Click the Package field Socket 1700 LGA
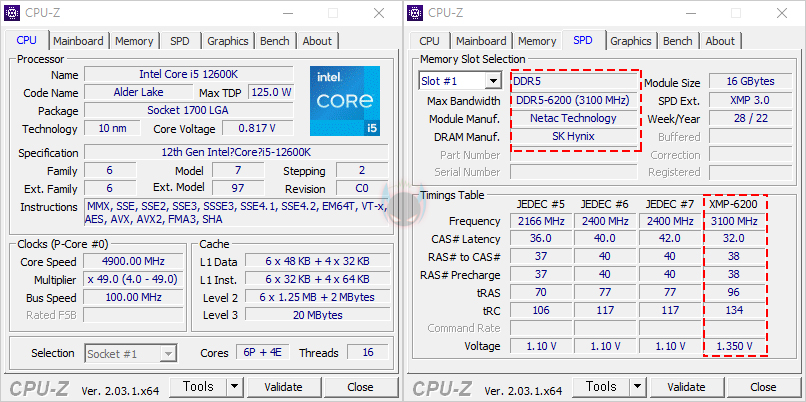The width and height of the screenshot is (806, 402). (x=189, y=110)
